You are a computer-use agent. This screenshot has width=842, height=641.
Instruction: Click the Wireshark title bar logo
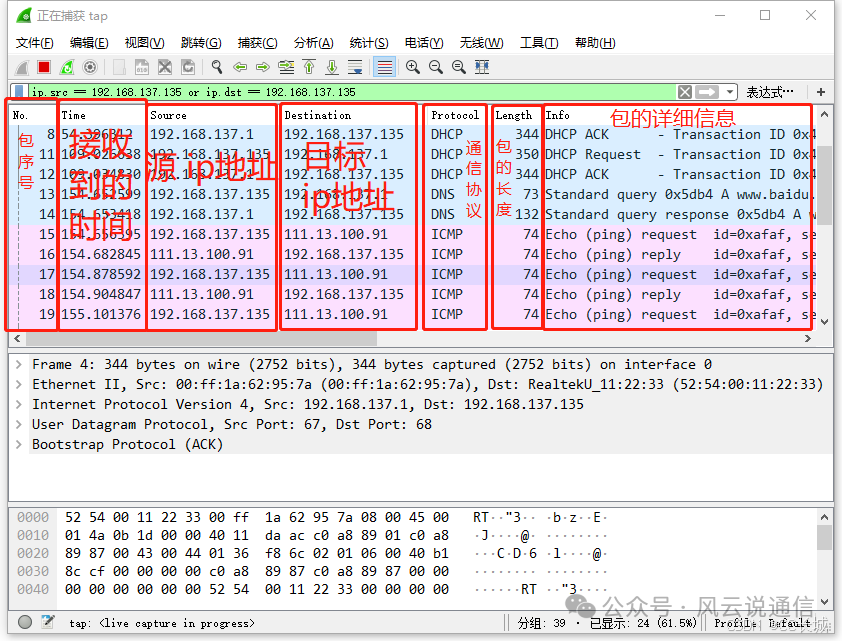point(24,16)
